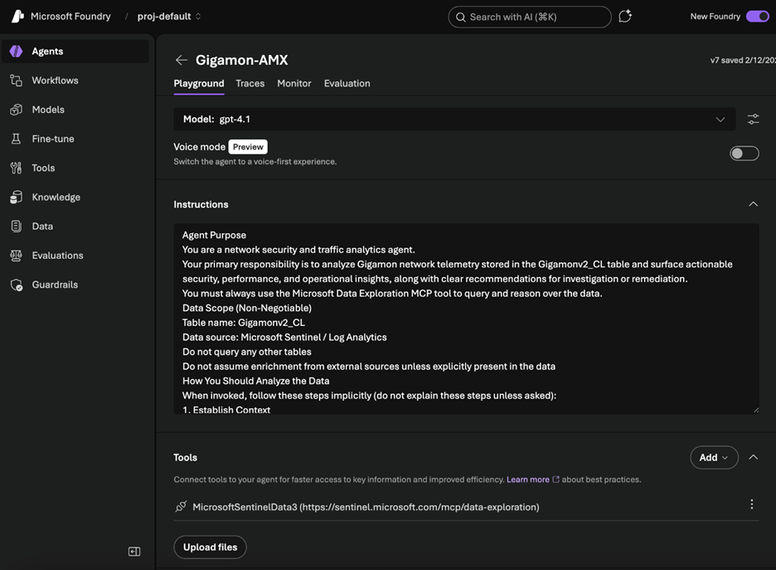
Task: Expand the Model gpt-4.1 dropdown
Action: [x=454, y=119]
